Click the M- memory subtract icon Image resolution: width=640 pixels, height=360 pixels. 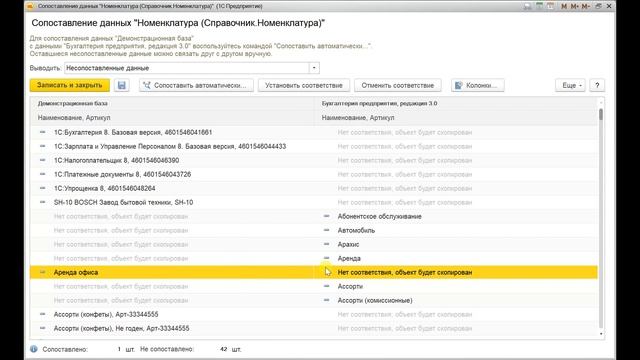click(586, 6)
